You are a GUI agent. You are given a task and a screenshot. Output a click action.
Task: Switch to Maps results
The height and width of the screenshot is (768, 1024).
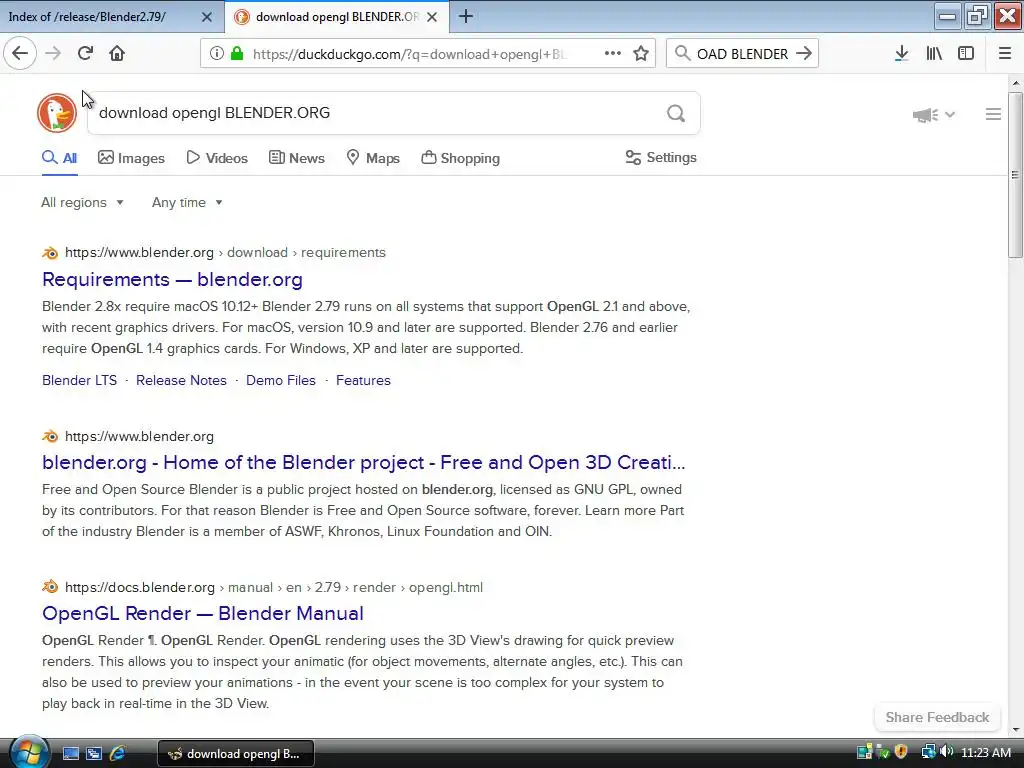(373, 158)
